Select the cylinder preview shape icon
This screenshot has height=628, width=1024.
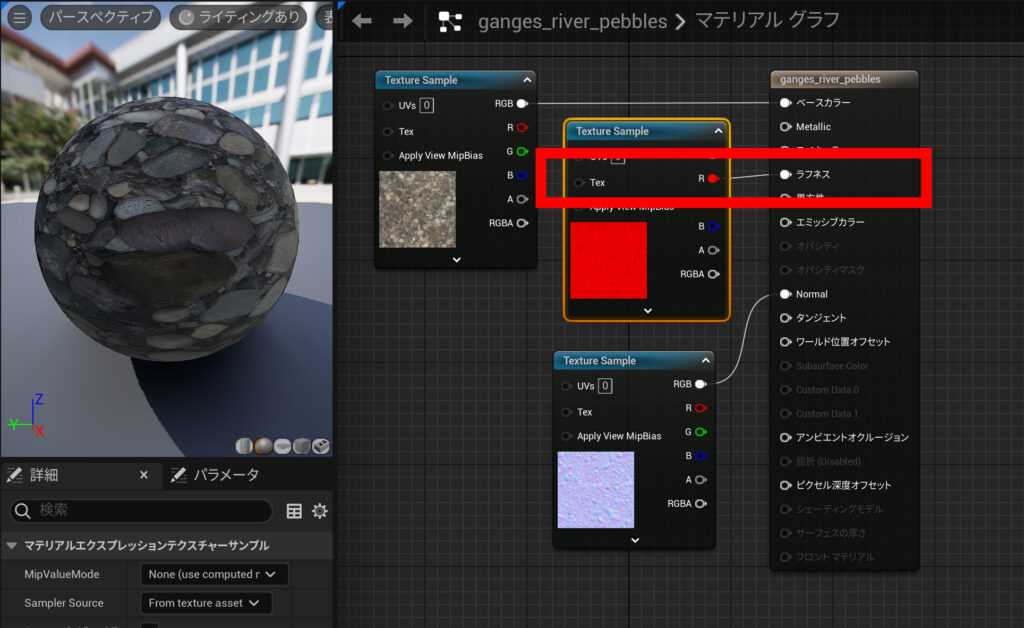coord(244,446)
